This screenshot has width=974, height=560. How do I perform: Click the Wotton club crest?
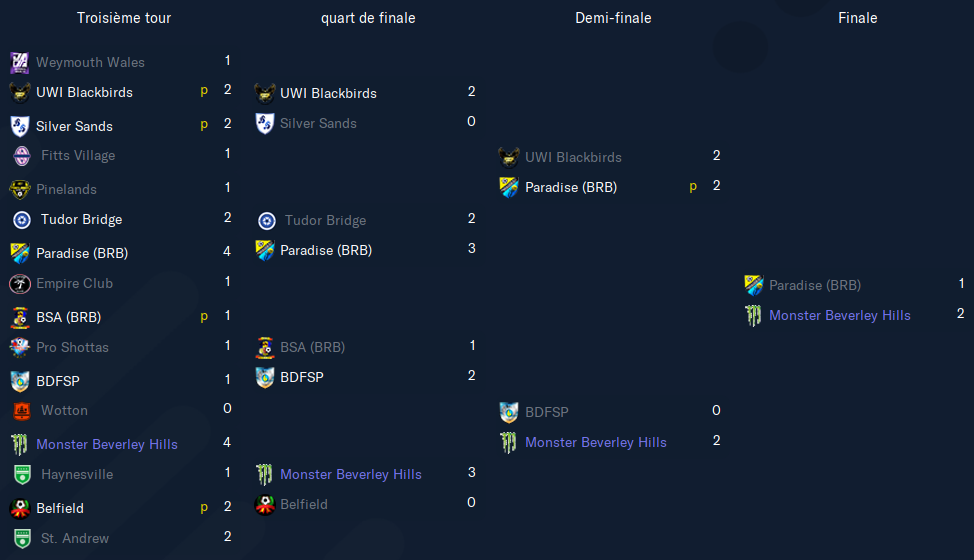[22, 411]
